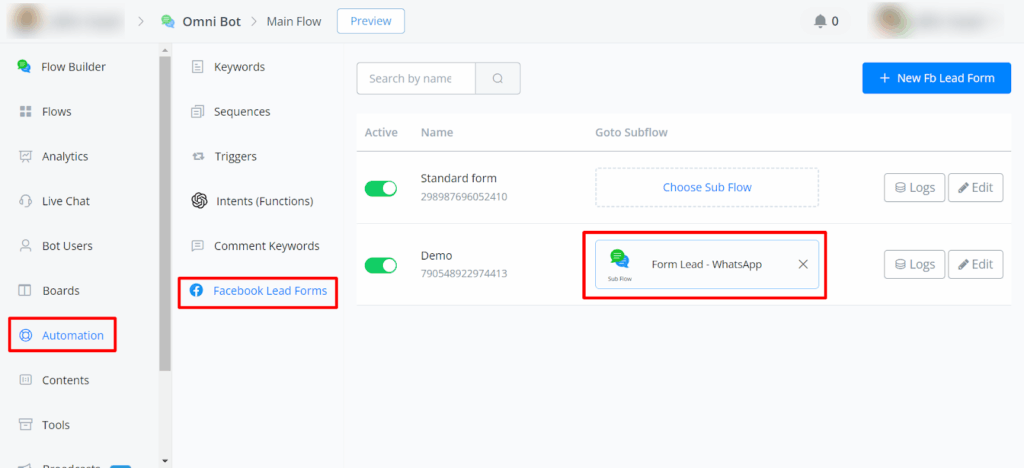Edit the Standard form entry
This screenshot has width=1024, height=468.
tap(975, 187)
